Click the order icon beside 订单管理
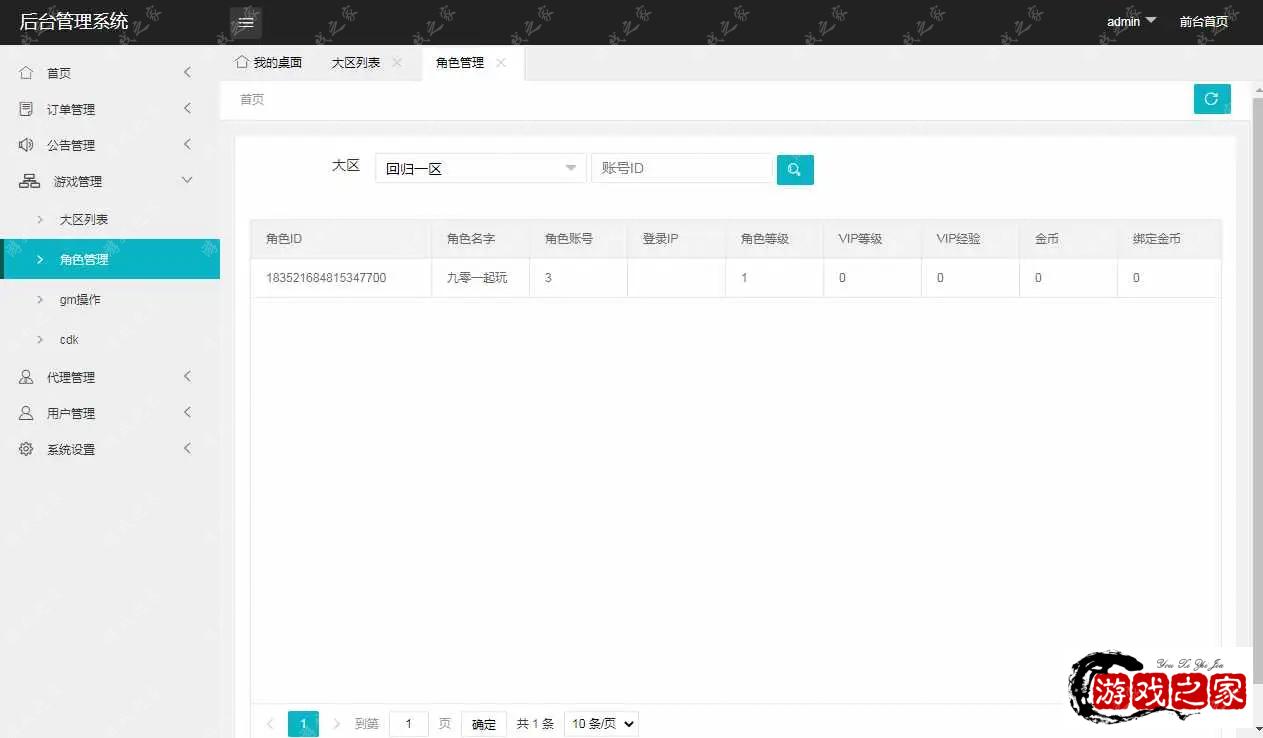The width and height of the screenshot is (1263, 738). pyautogui.click(x=26, y=108)
